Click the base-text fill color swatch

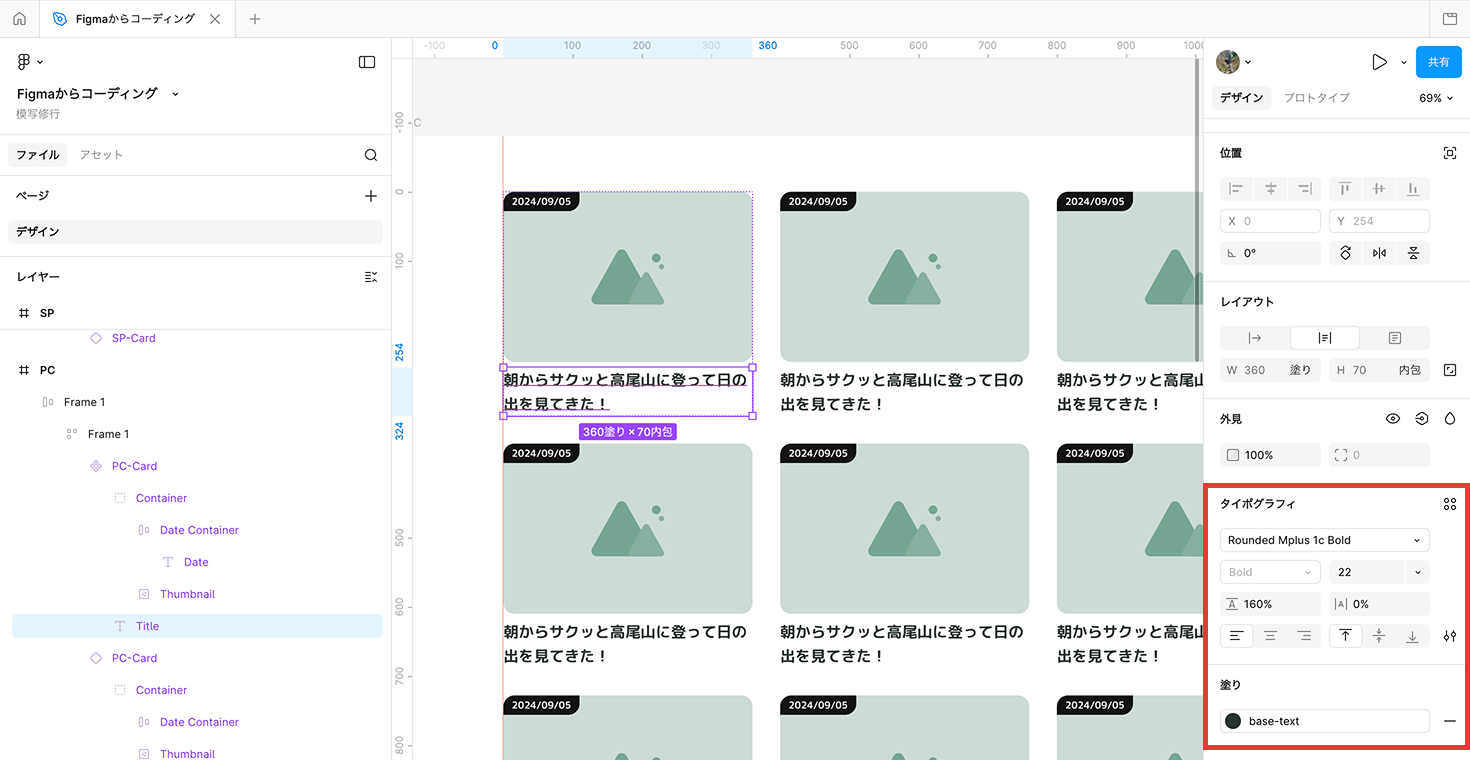[x=1233, y=721]
